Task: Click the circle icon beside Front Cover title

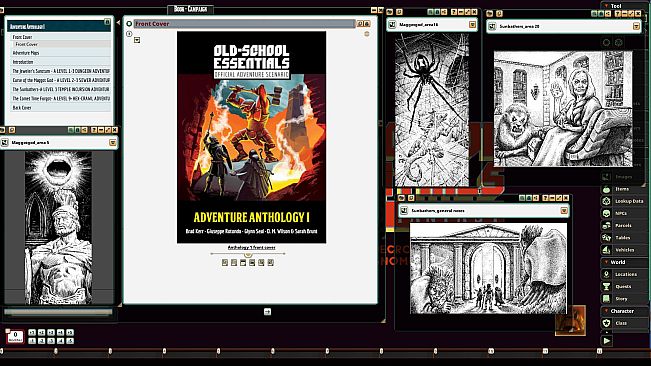Action: coord(129,24)
